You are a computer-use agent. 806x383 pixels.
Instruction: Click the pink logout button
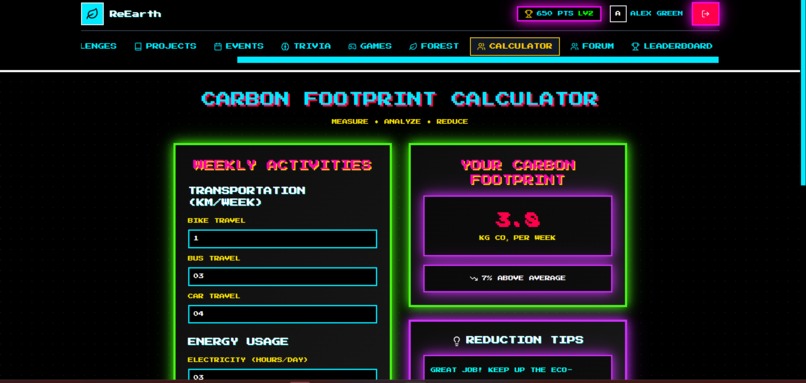pos(705,14)
